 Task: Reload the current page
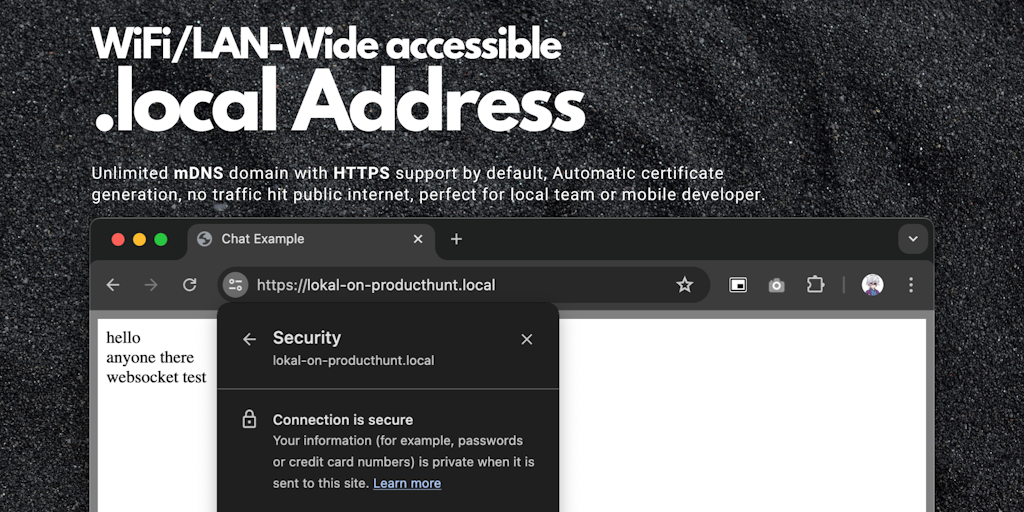(x=189, y=285)
